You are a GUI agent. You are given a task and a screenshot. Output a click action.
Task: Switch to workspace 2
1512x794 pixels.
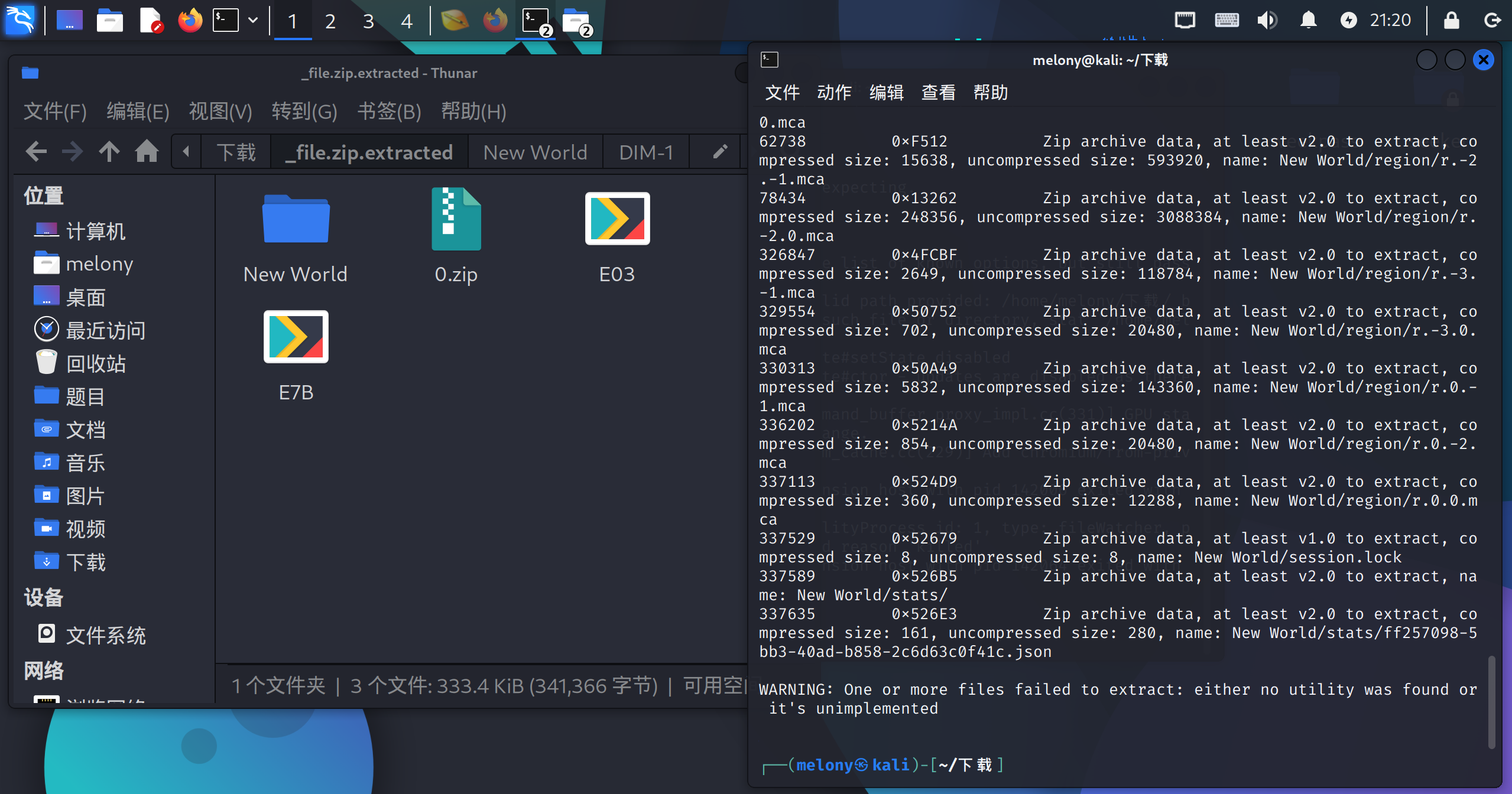(x=330, y=21)
